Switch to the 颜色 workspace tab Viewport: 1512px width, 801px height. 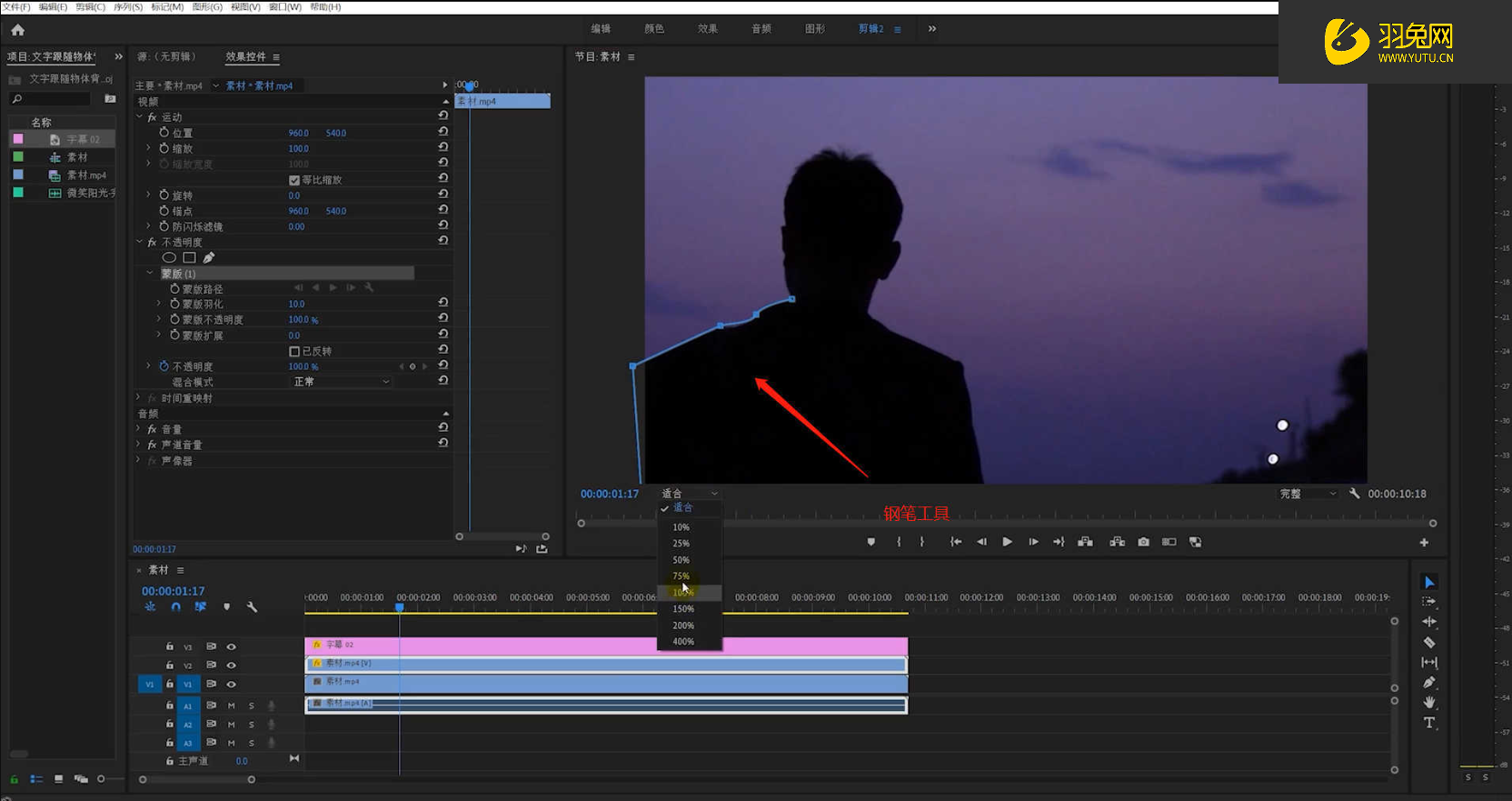tap(654, 29)
